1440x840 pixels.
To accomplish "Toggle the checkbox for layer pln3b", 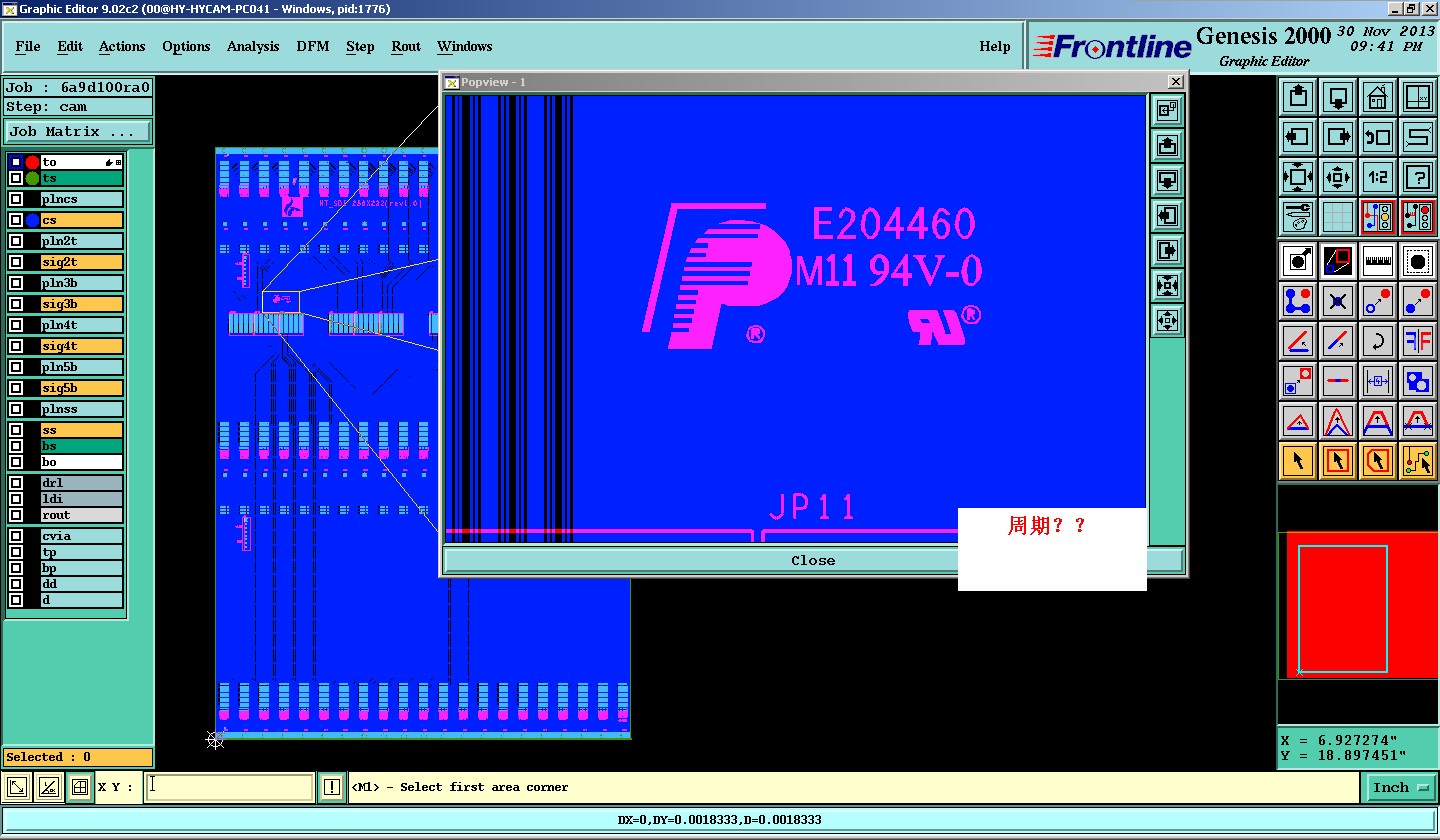I will tap(16, 283).
